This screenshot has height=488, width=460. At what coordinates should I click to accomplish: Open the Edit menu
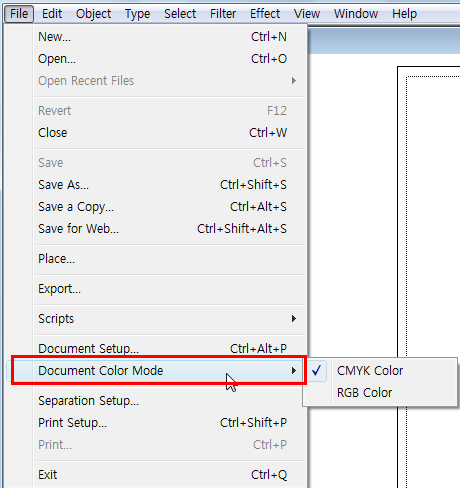pyautogui.click(x=52, y=14)
